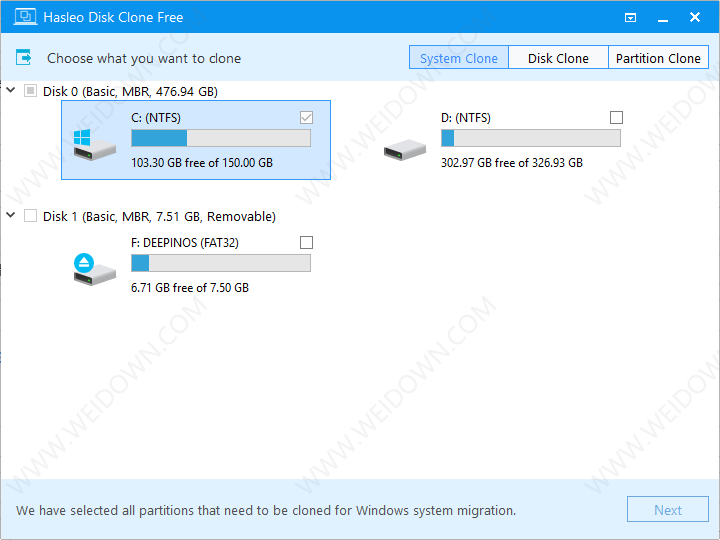Click the C: (NTFS) partition name

pyautogui.click(x=156, y=118)
